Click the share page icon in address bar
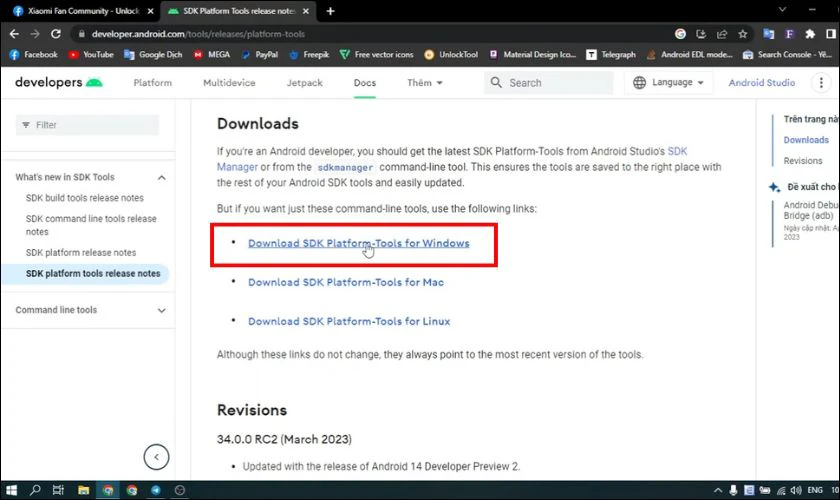840x500 pixels. (x=722, y=34)
